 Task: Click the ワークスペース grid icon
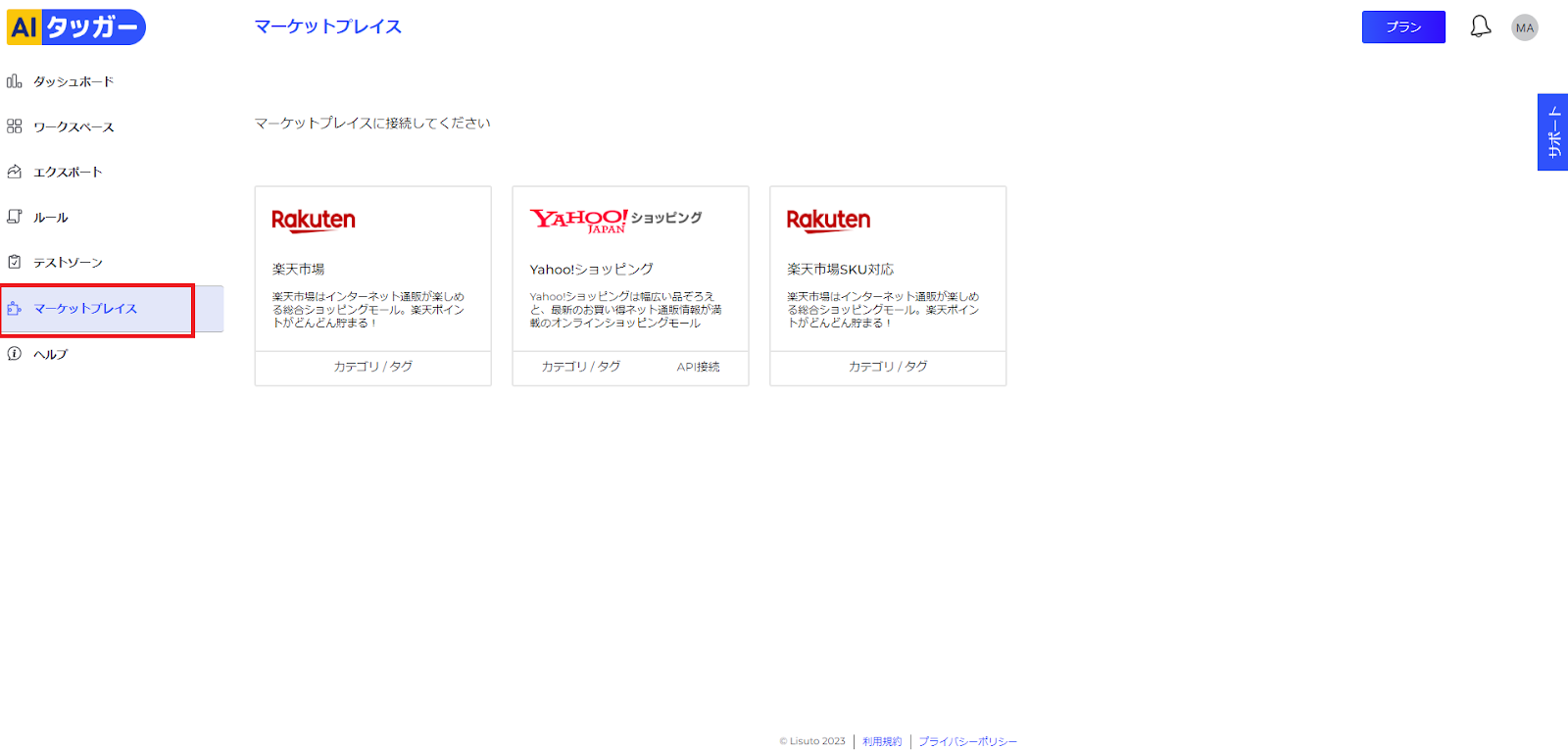(15, 126)
